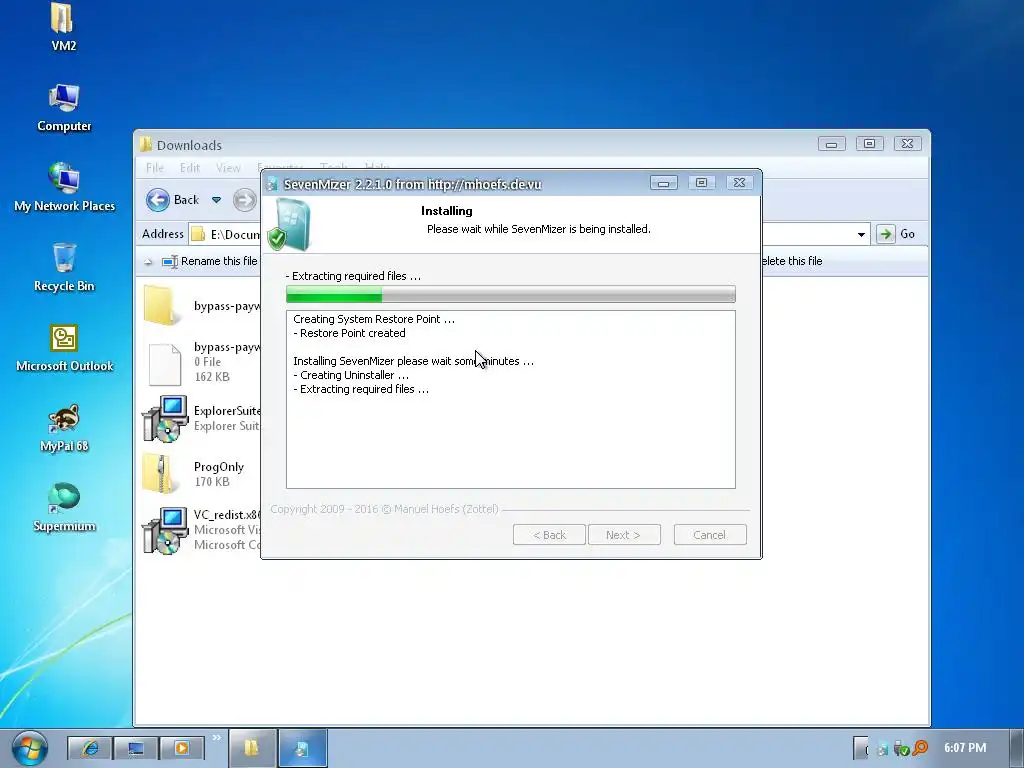
Task: Switch to the SevenMizer installer taskbar button
Action: (302, 748)
